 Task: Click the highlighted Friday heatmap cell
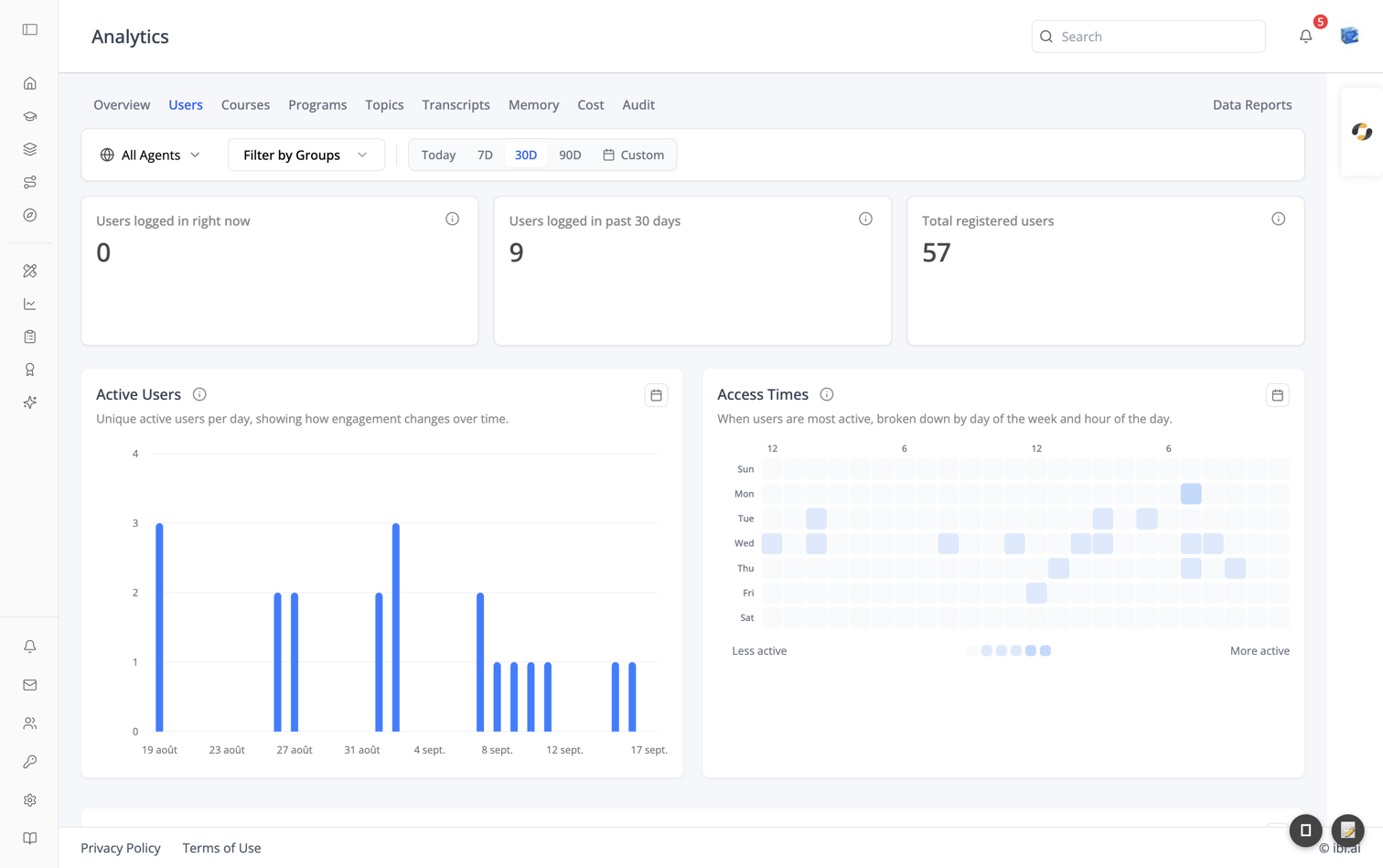click(x=1036, y=593)
